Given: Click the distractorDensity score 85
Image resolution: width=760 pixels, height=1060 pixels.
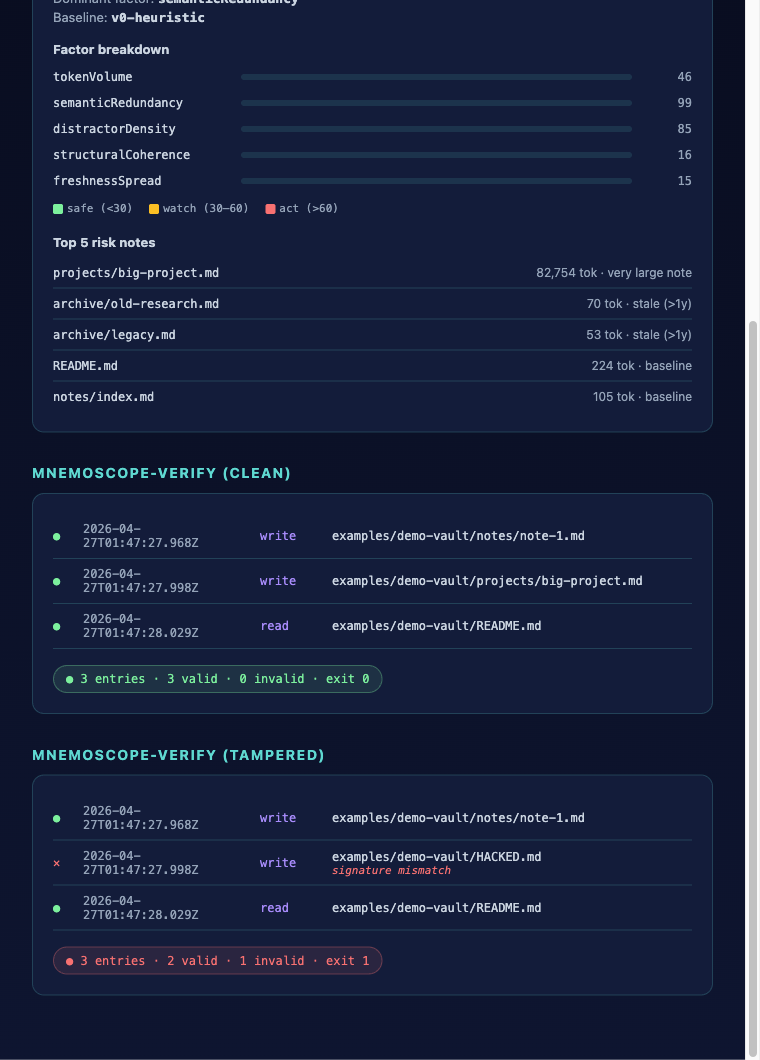Looking at the screenshot, I should coord(684,128).
